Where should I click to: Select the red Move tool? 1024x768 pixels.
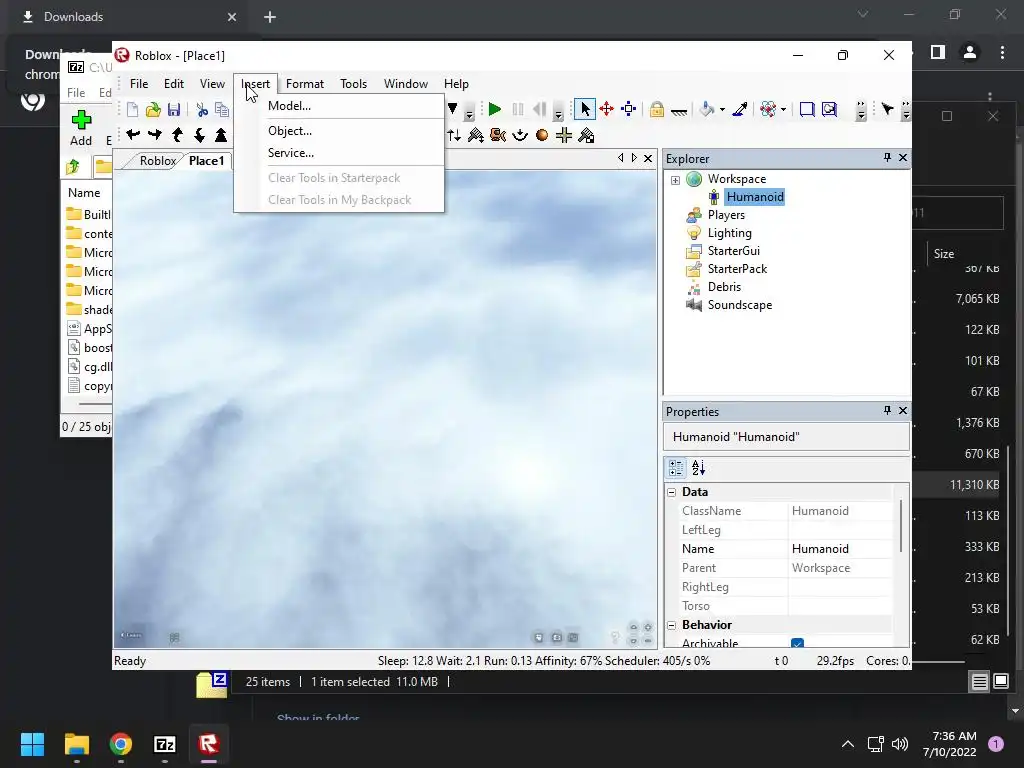[x=607, y=109]
